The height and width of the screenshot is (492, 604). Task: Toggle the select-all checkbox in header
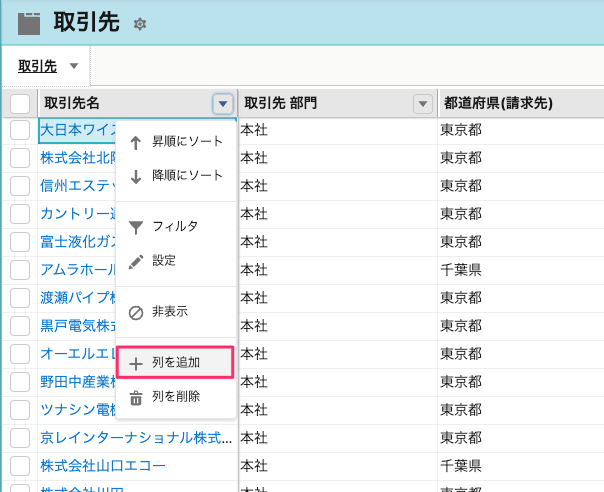[x=20, y=104]
